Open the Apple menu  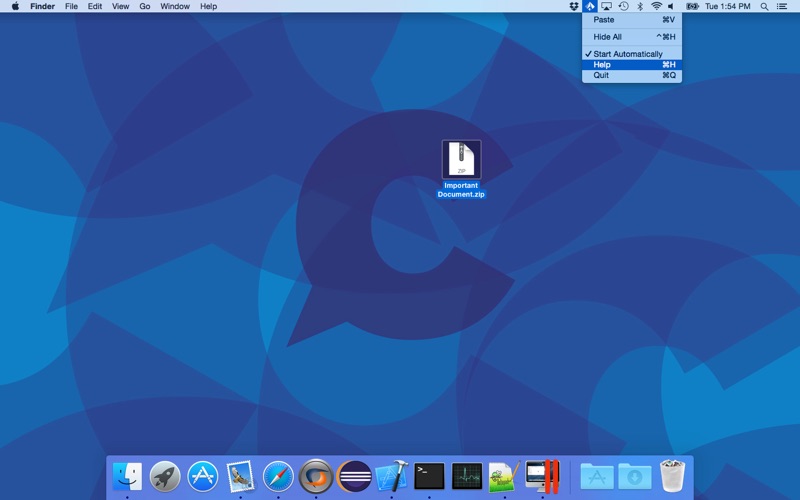pyautogui.click(x=15, y=6)
